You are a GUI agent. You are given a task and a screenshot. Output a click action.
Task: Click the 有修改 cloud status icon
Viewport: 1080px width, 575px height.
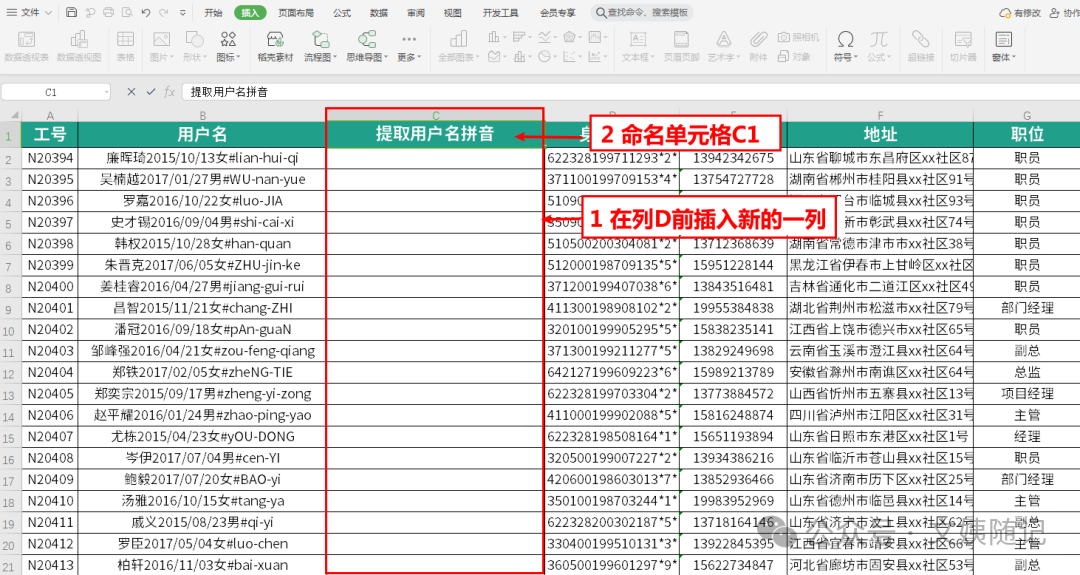[x=1020, y=12]
